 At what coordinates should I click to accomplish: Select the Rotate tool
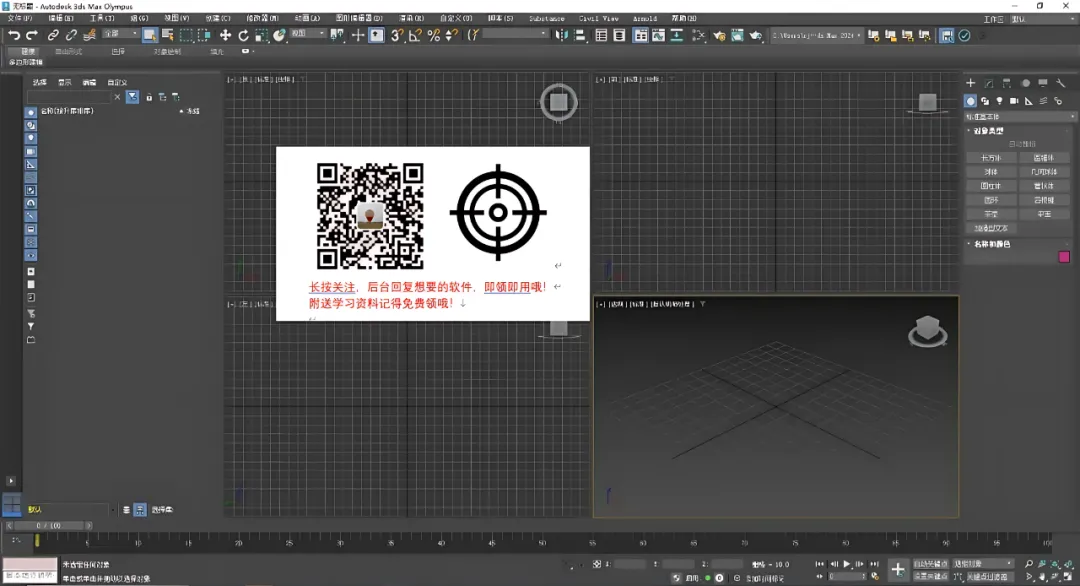(x=243, y=35)
